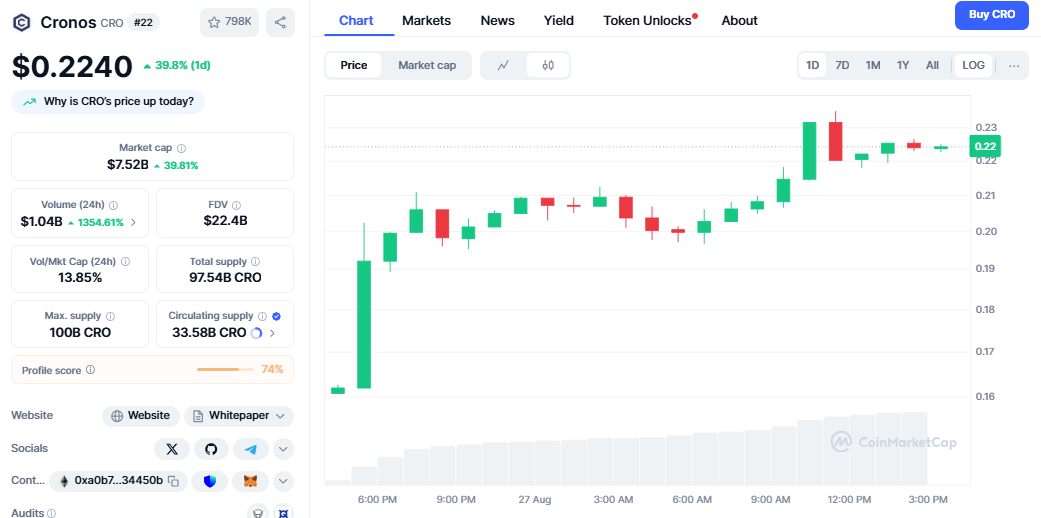Click the Volume (24h) info icon
Image resolution: width=1041 pixels, height=518 pixels.
114,205
